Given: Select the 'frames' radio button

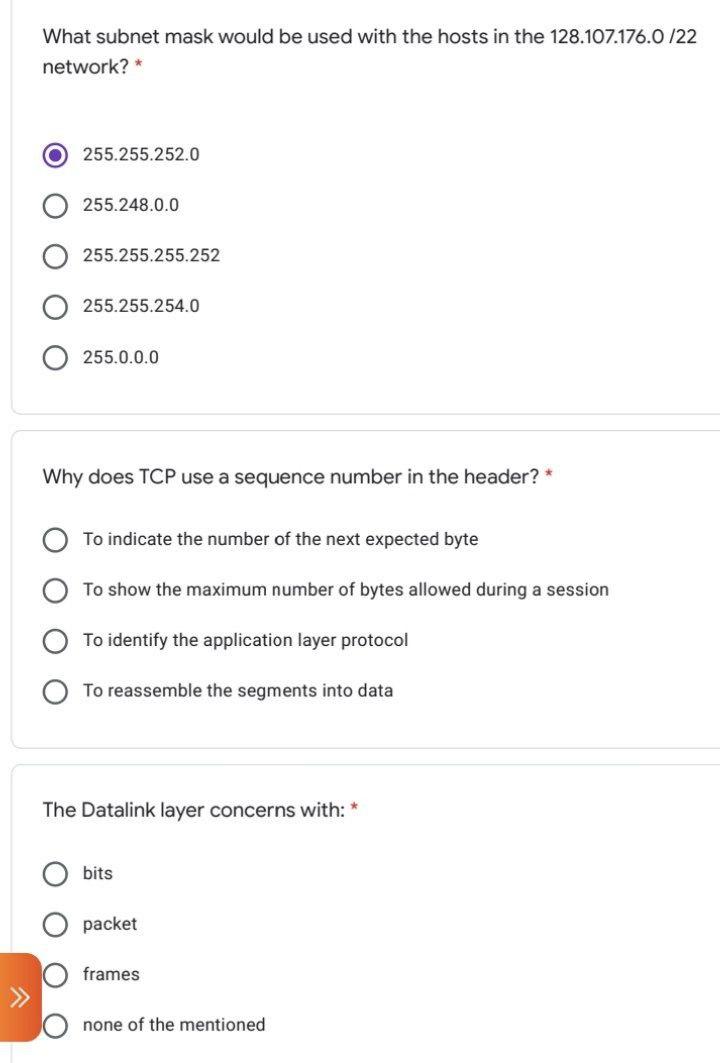Looking at the screenshot, I should 56,974.
